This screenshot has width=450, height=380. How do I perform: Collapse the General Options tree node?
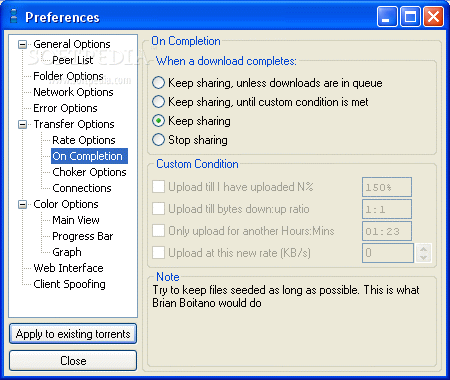click(x=22, y=44)
